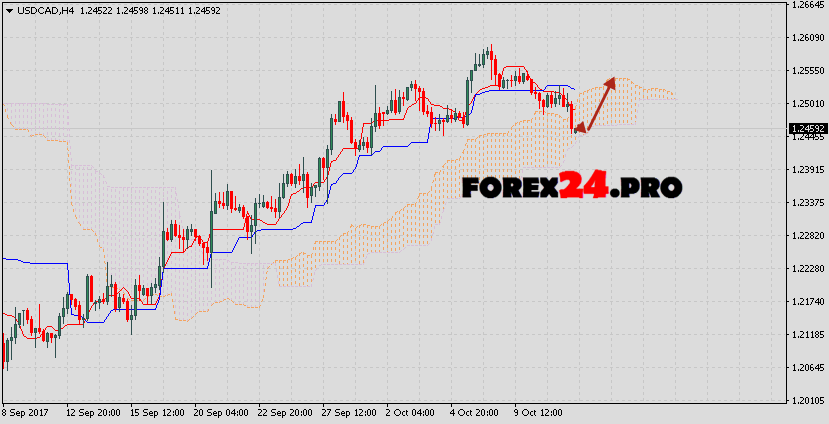Click the 1.20105 price at axis bottom
The image size is (829, 424).
(806, 401)
